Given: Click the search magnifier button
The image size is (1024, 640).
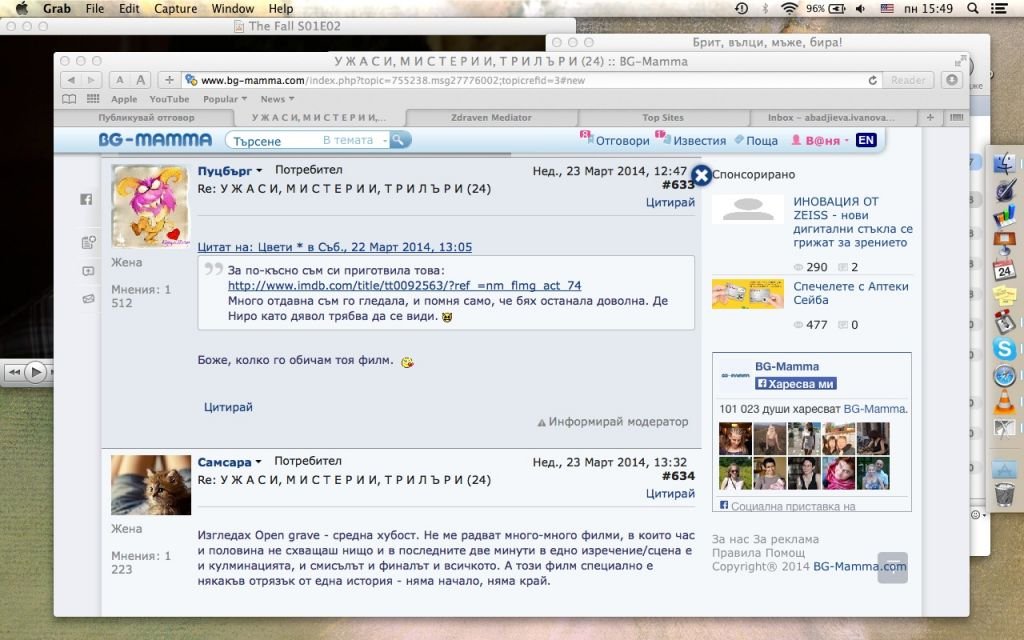Looking at the screenshot, I should [399, 140].
